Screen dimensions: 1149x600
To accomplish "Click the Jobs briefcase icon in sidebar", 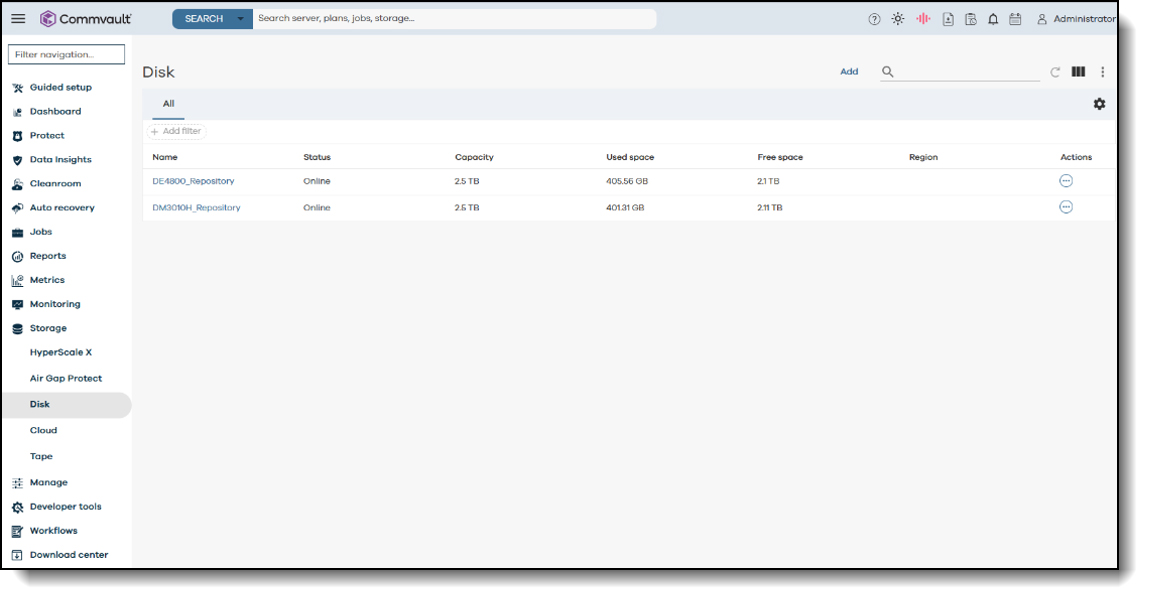I will 18,233.
